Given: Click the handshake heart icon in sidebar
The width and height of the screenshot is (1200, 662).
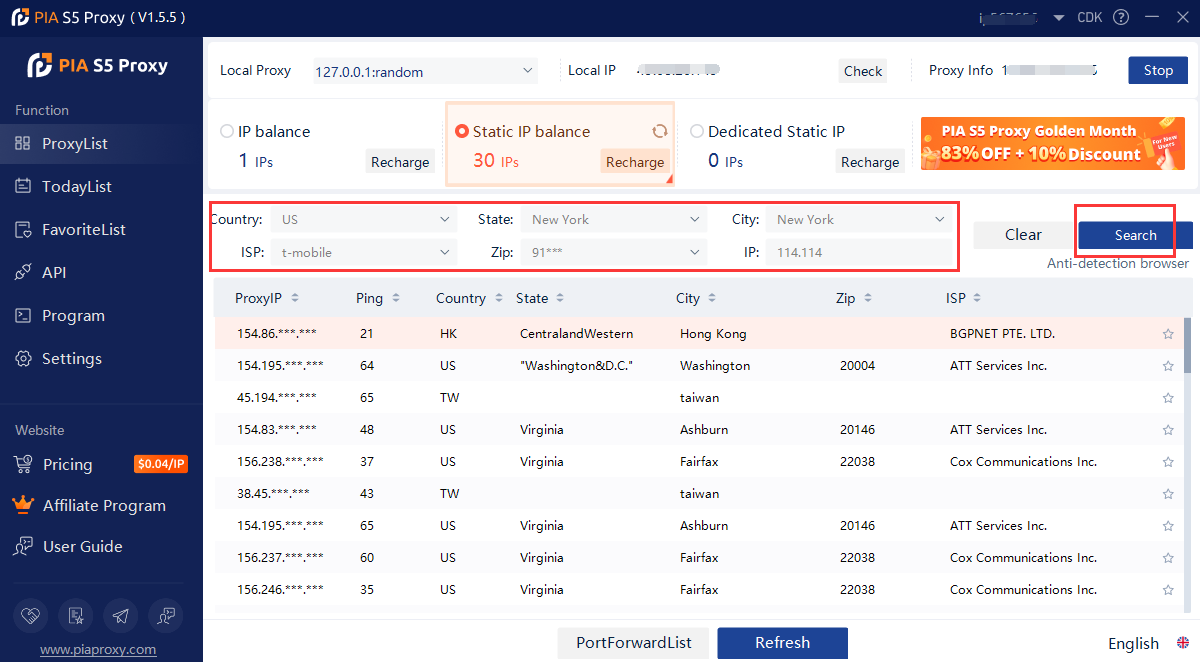Looking at the screenshot, I should [31, 615].
